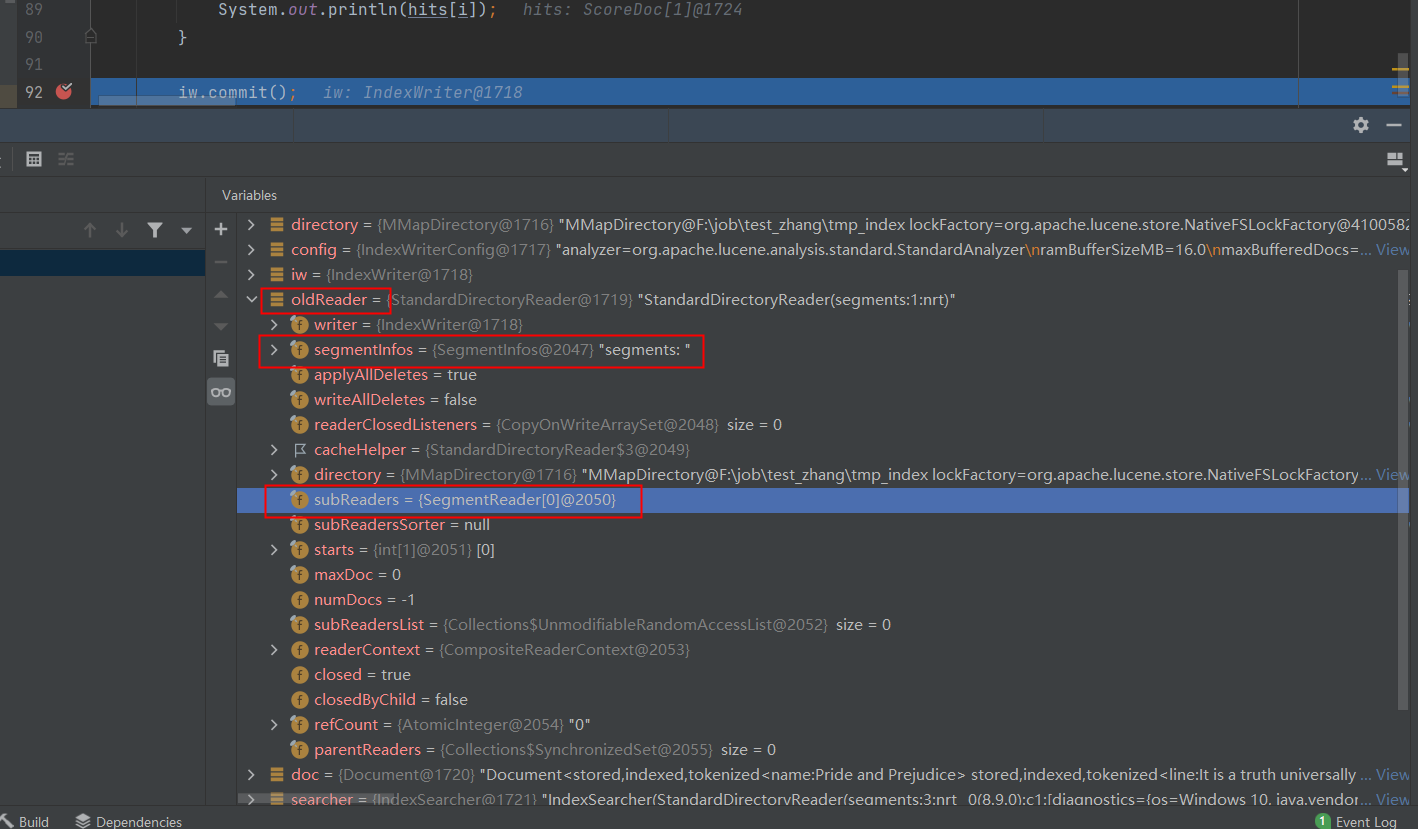Select next frame down arrow
The height and width of the screenshot is (829, 1418).
coord(122,230)
